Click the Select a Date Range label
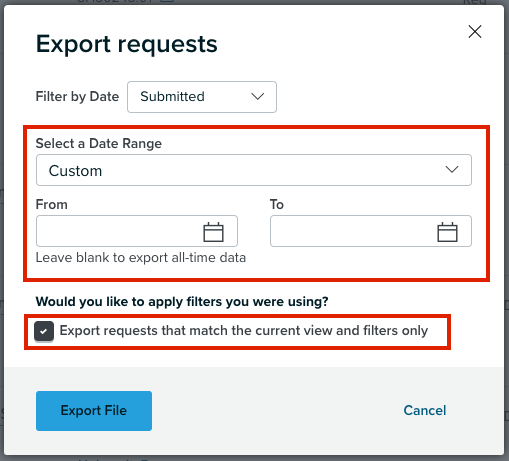The width and height of the screenshot is (509, 461). pos(99,144)
